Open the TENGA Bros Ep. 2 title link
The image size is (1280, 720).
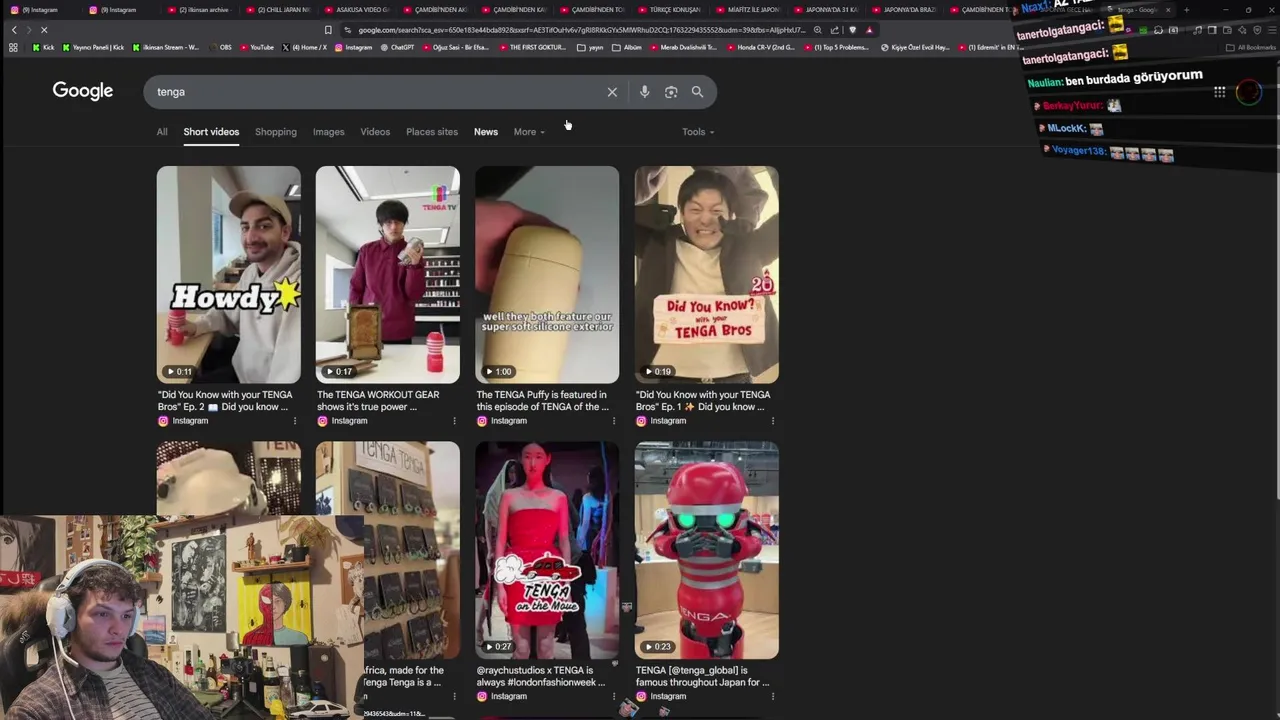[225, 401]
